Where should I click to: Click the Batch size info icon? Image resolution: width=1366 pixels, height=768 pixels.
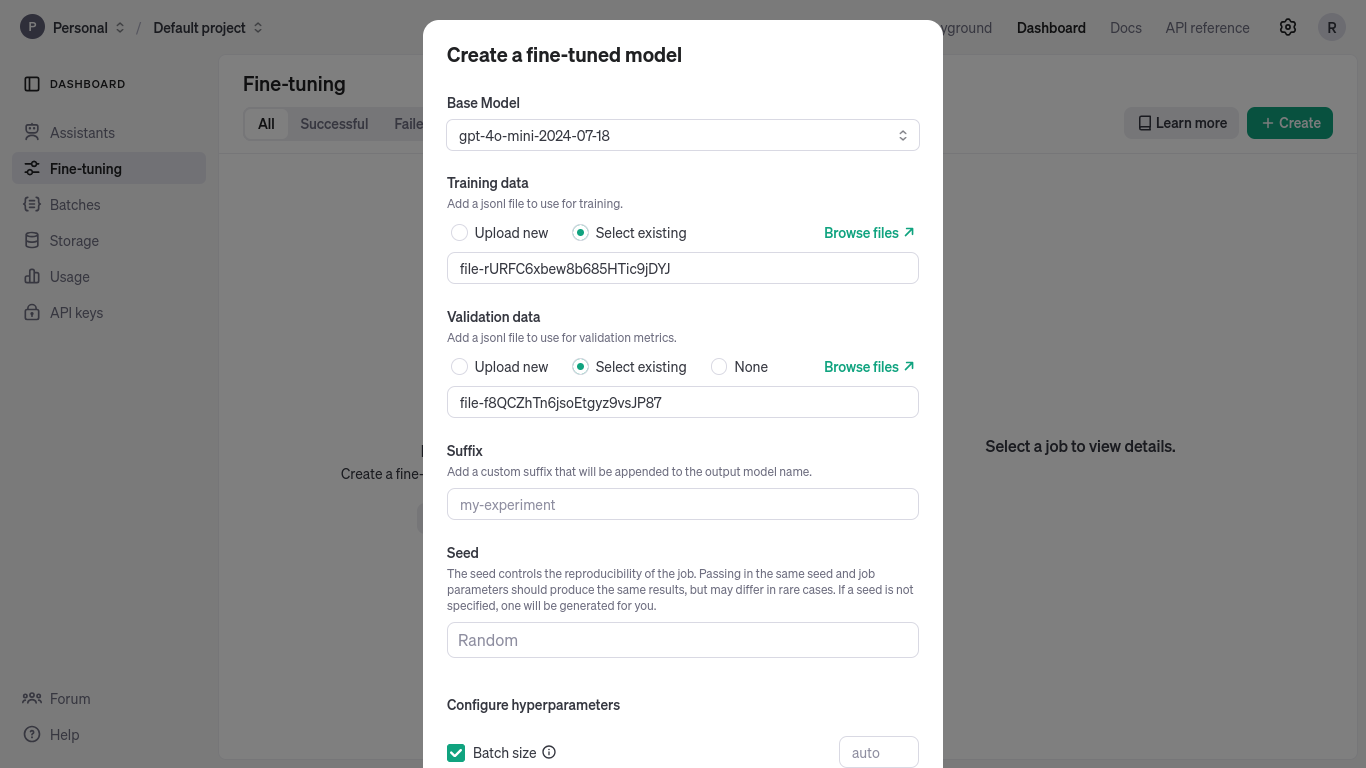point(548,752)
